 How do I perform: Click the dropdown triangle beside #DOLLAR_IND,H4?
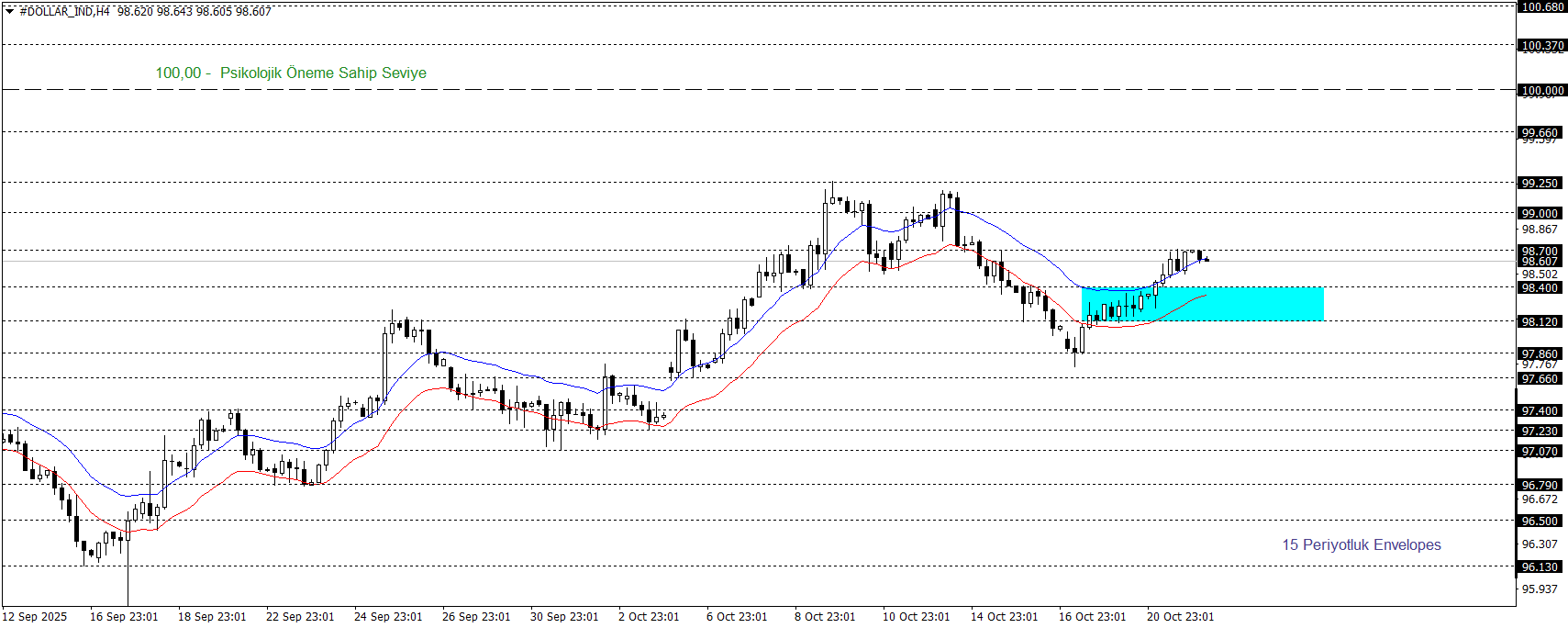10,12
